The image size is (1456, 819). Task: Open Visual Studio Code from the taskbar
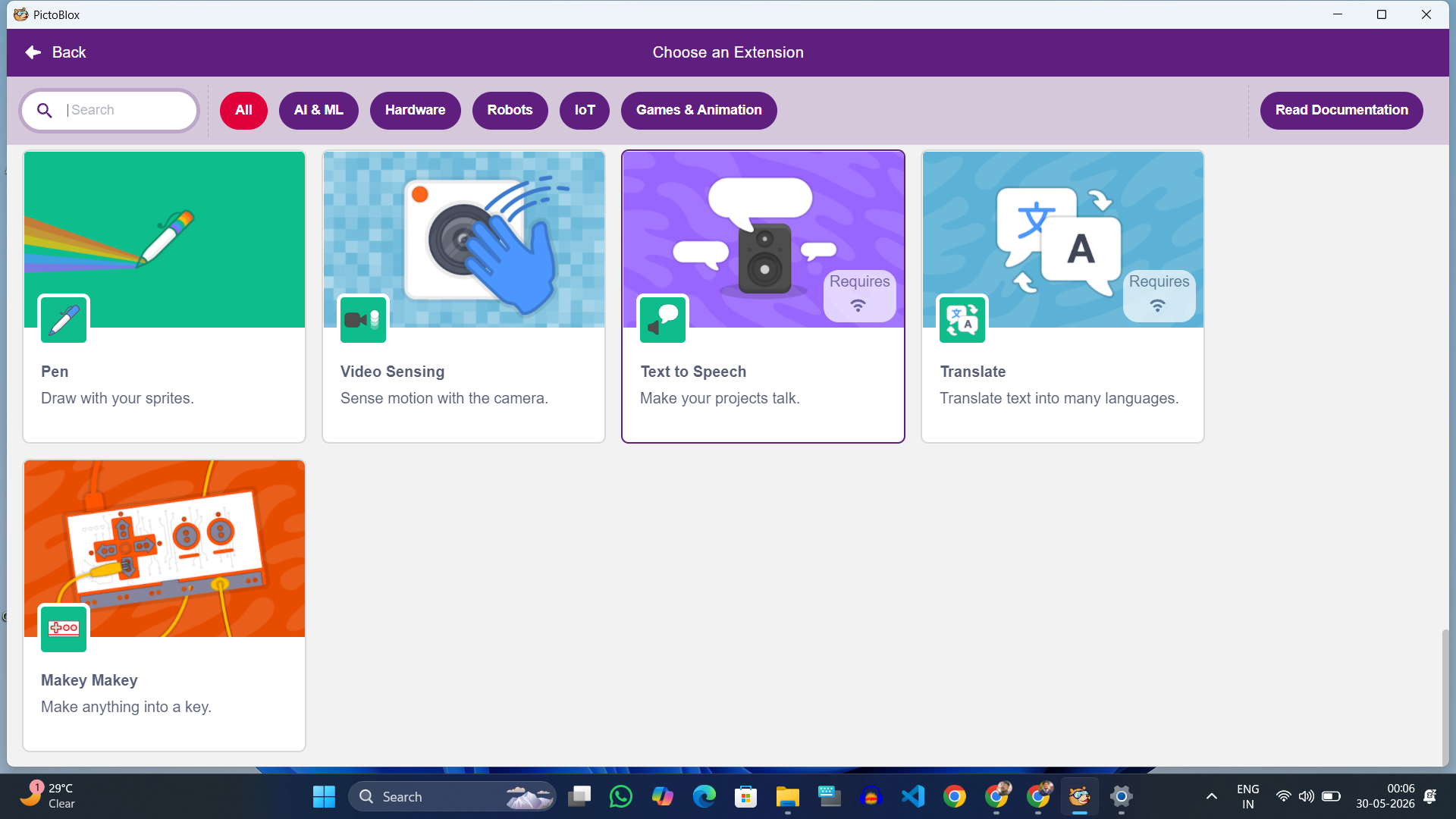coord(913,796)
